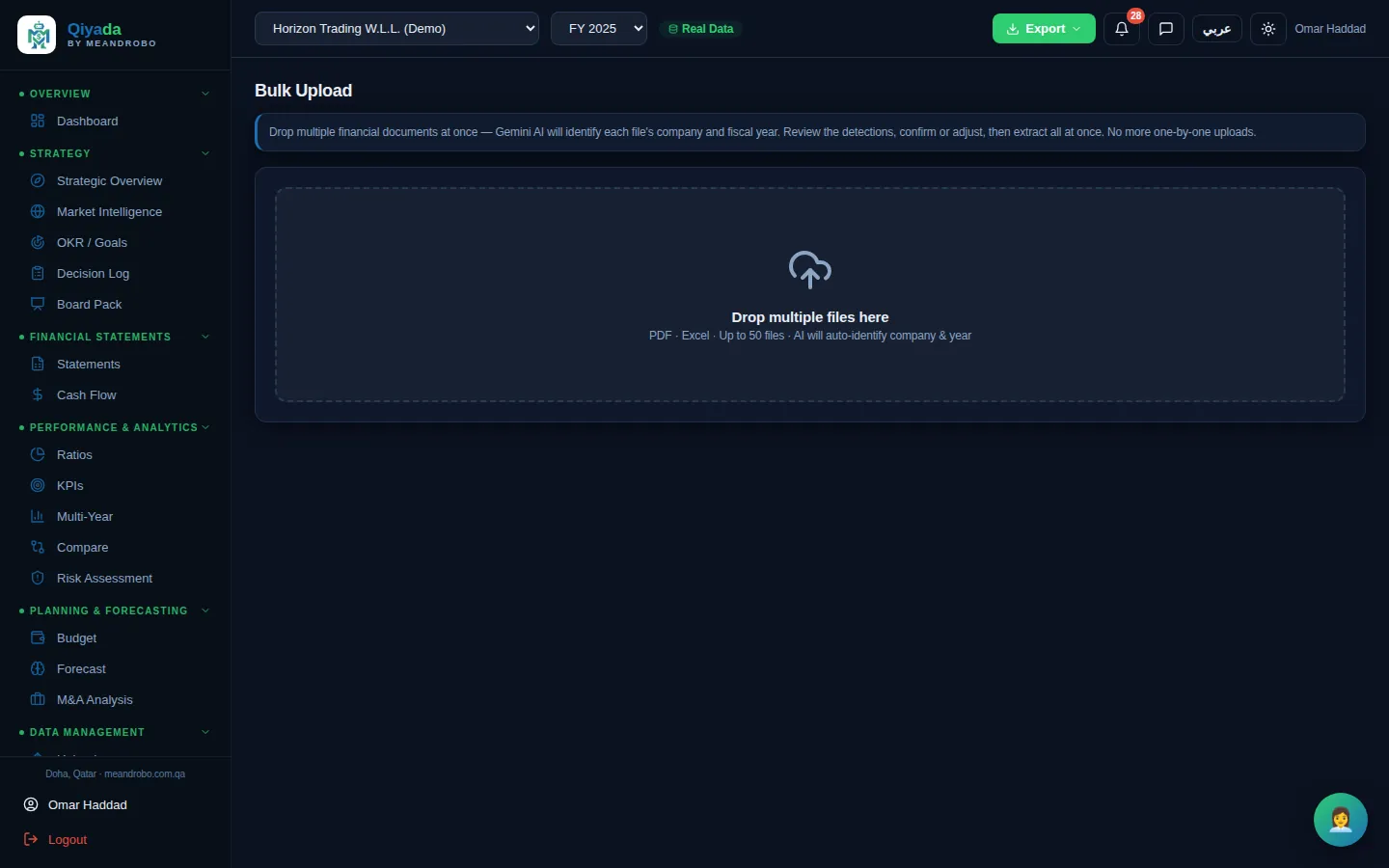Click the Real Data badge
Viewport: 1389px width, 868px height.
(x=701, y=29)
